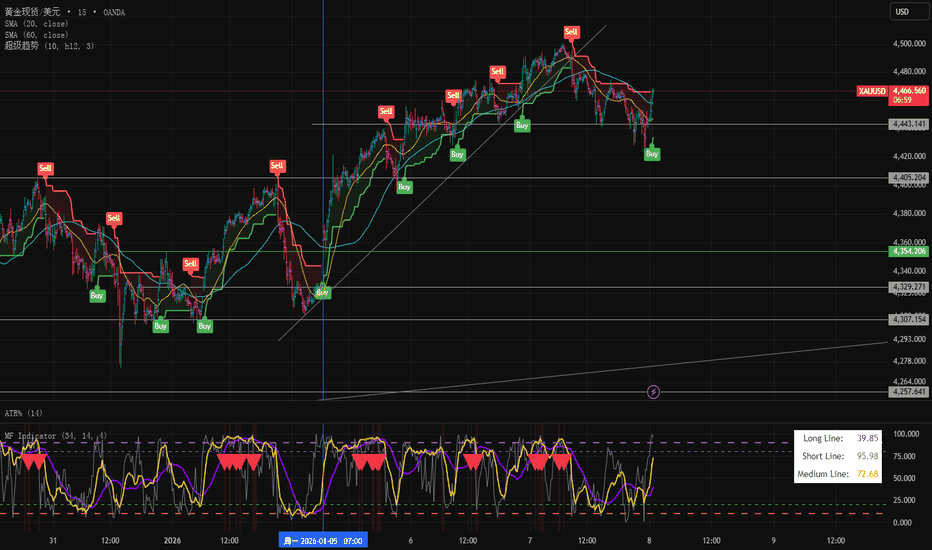Open the USD currency selector
This screenshot has width=932, height=550.
[x=902, y=12]
